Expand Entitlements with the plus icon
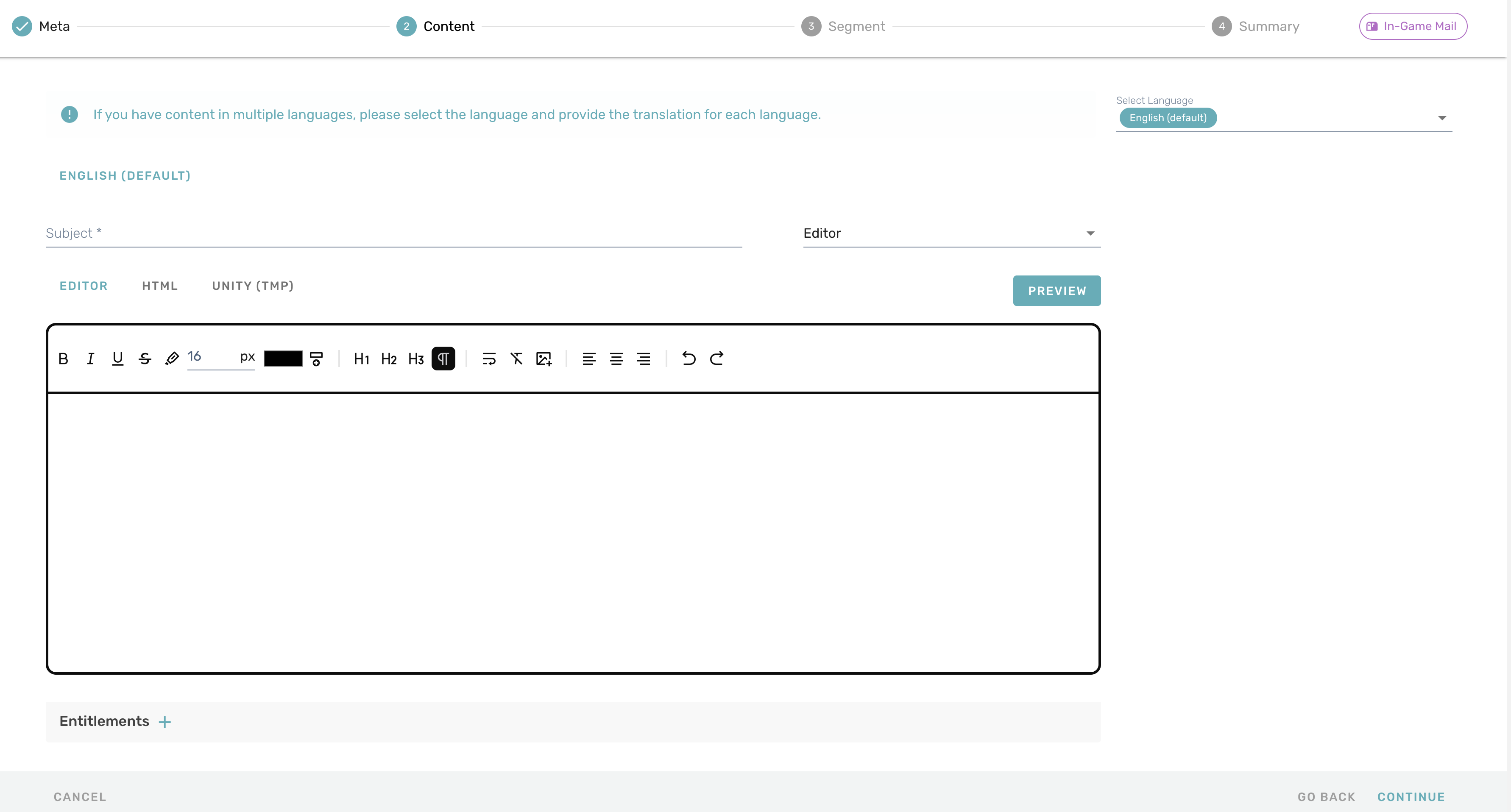The height and width of the screenshot is (812, 1511). tap(165, 722)
